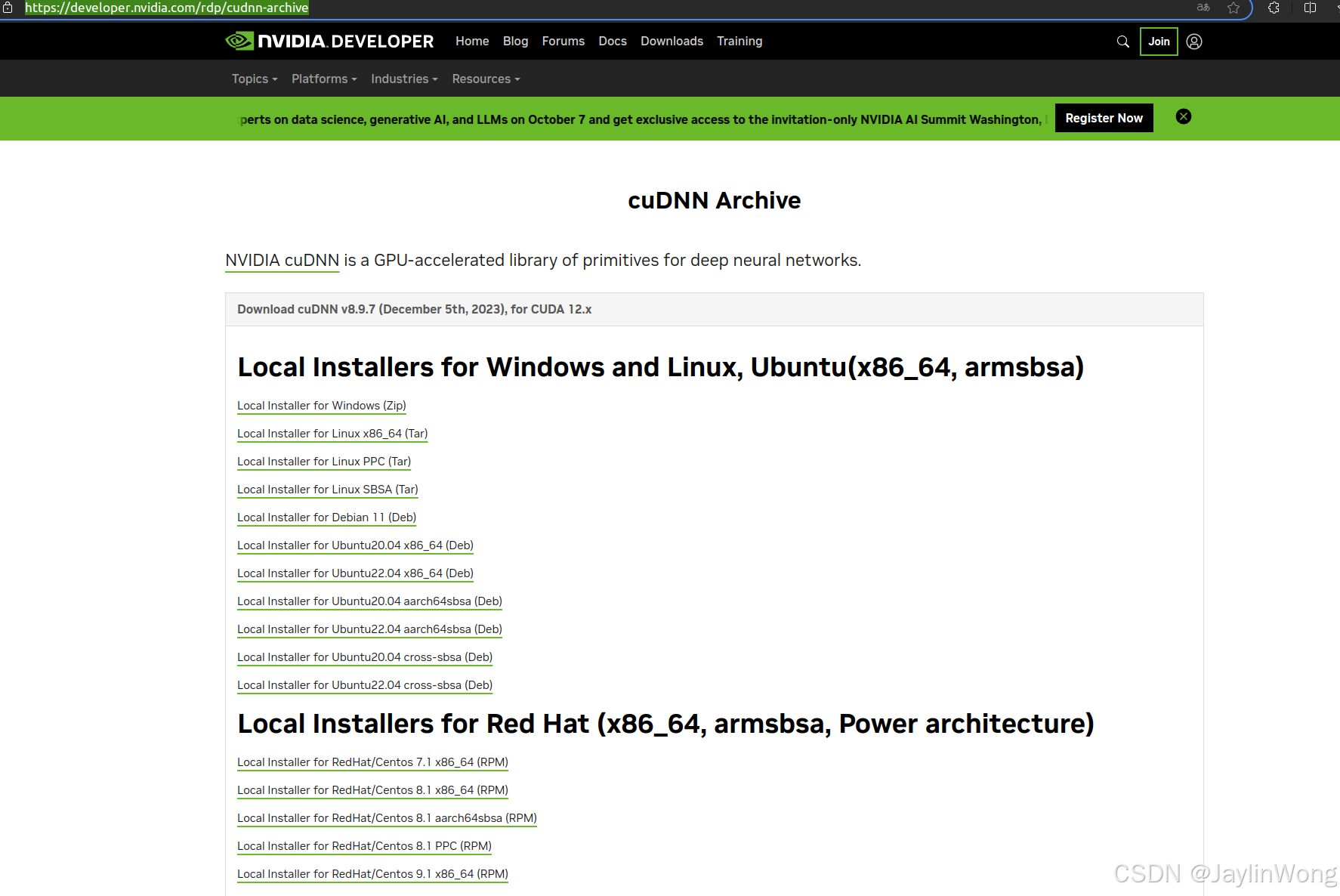This screenshot has height=896, width=1340.
Task: Click the Windows and Linux, Ubuntu installers heading
Action: [x=661, y=367]
